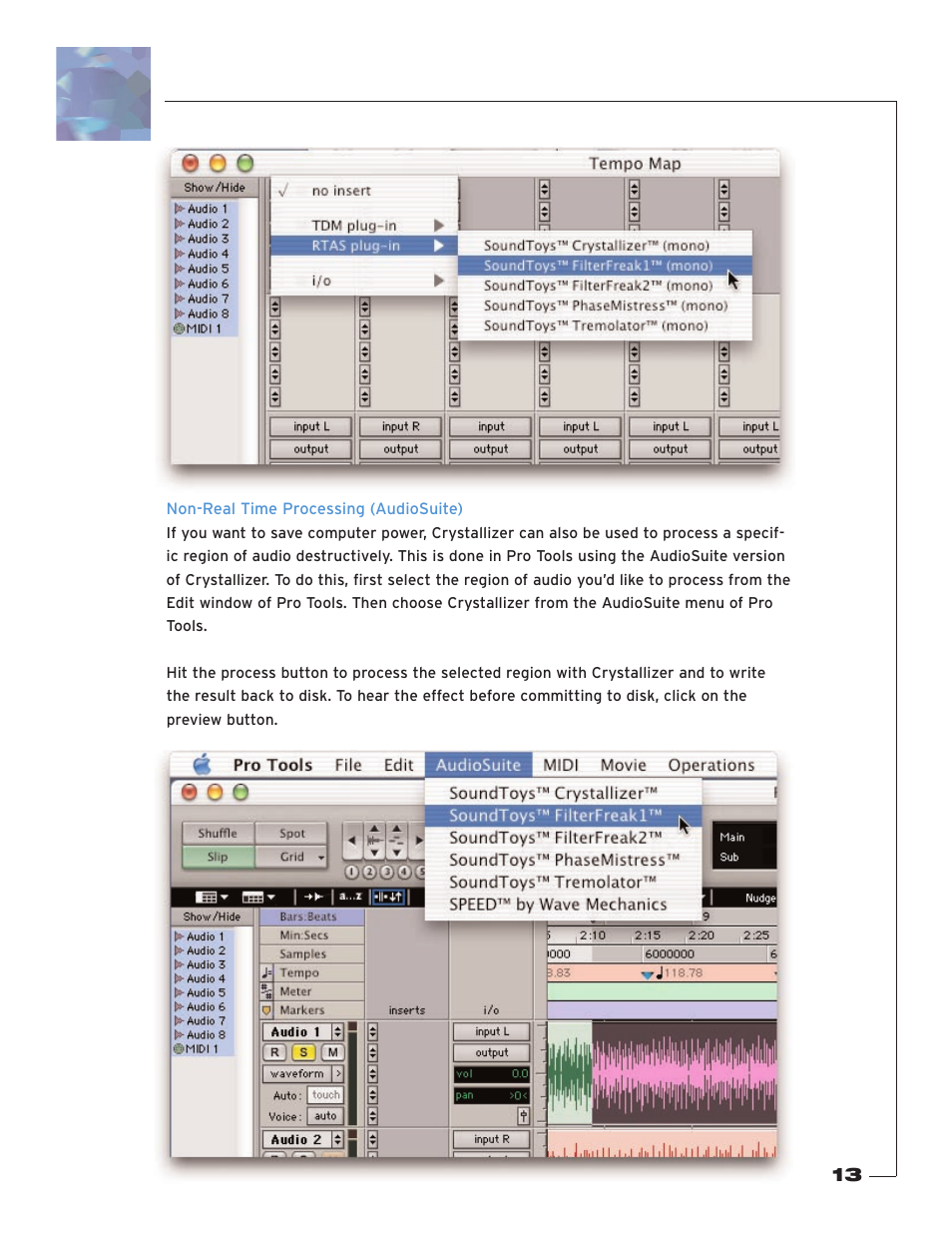Expand the i/o submenu

pos(364,281)
